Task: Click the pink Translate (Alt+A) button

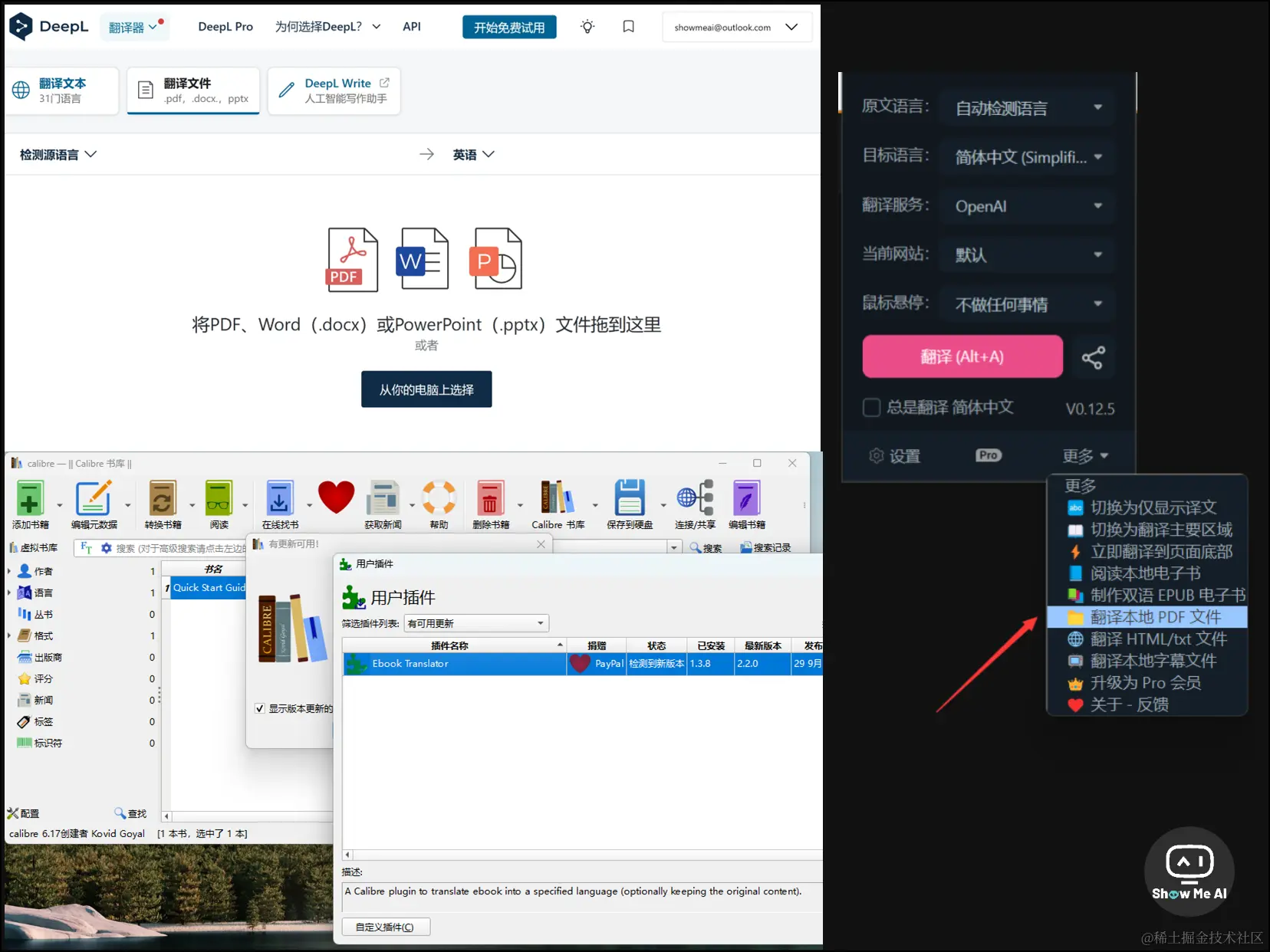Action: pyautogui.click(x=962, y=356)
